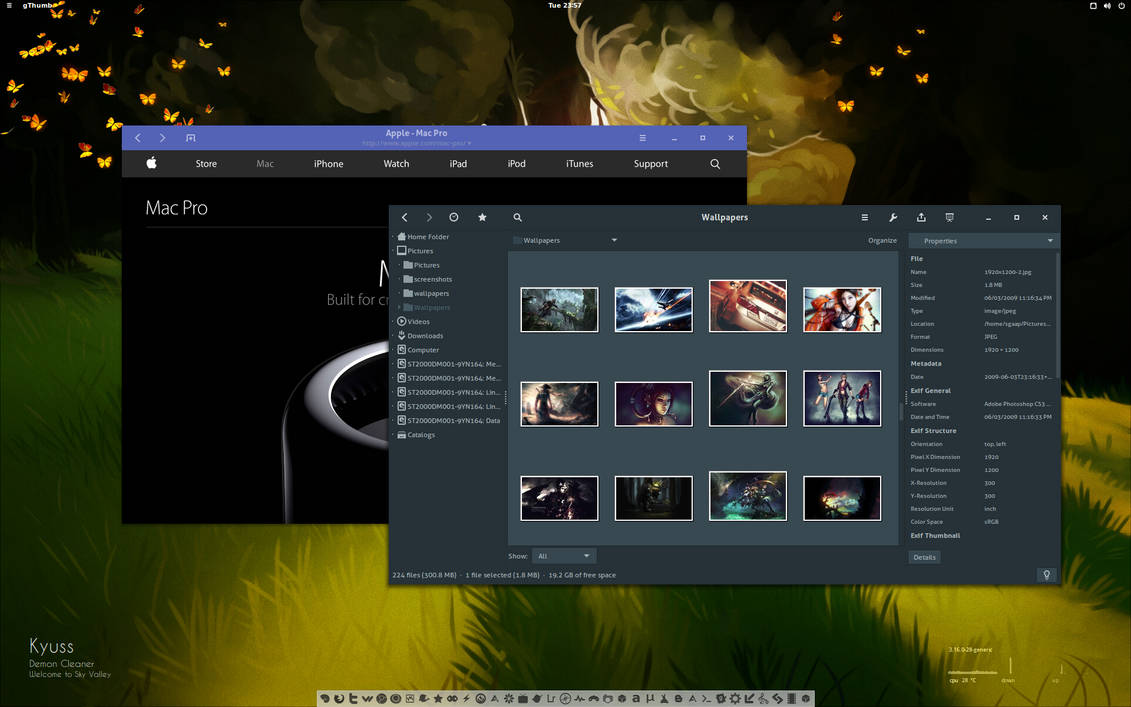1131x707 pixels.
Task: Go back in the gThumb Wallpapers window
Action: [x=405, y=217]
